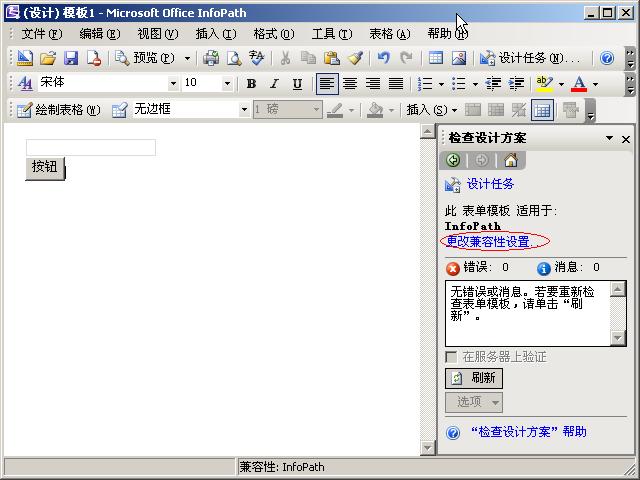Open the font formatting task pane icon

(25, 84)
